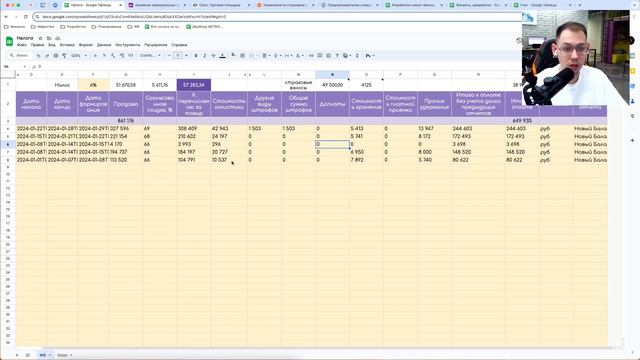Image resolution: width=640 pixels, height=360 pixels.
Task: Open the horizontal align dropdown
Action: point(266,56)
